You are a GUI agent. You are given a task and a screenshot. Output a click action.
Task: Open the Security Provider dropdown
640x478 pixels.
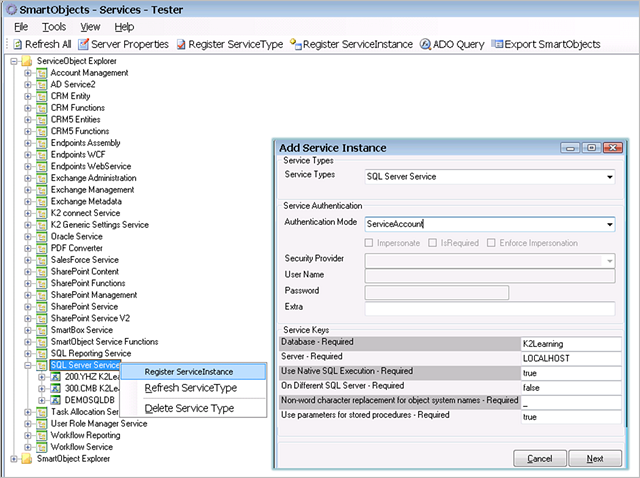point(609,261)
